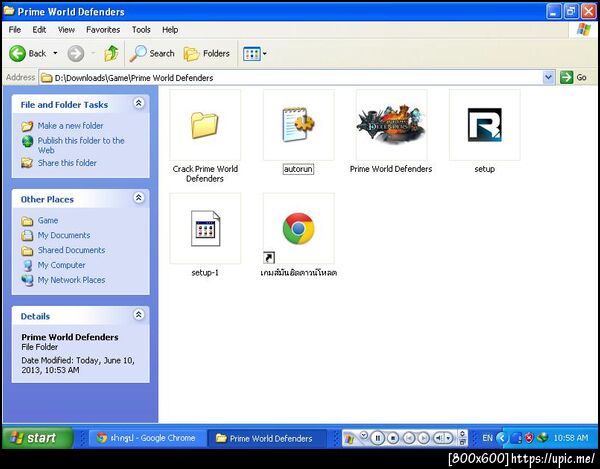
Task: Click the taskbar clock 10:58 AM
Action: point(571,438)
